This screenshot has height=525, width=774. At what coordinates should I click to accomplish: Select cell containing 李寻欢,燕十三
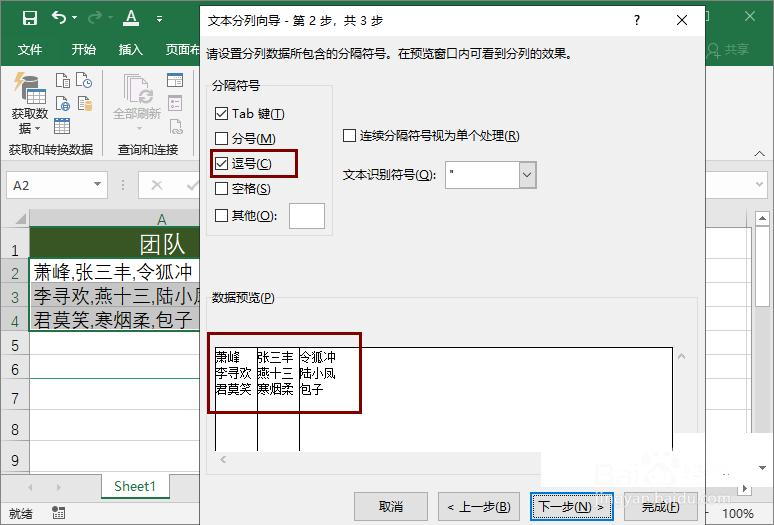115,296
